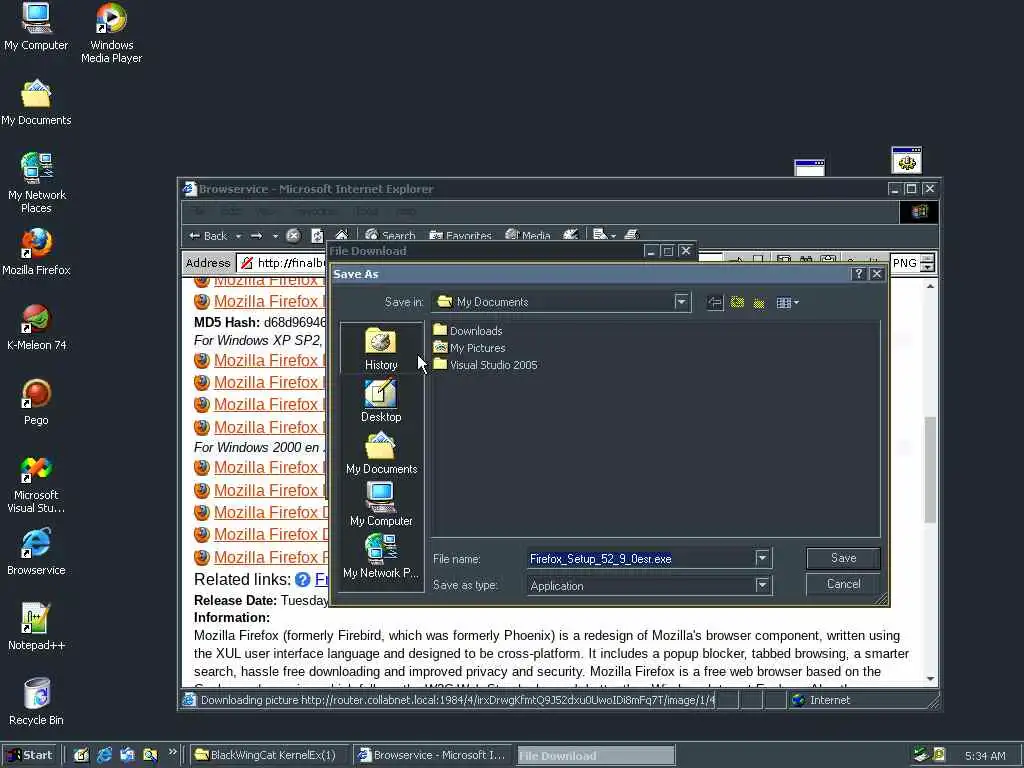Click the Cancel button in Save As
Viewport: 1024px width, 768px height.
(x=843, y=584)
